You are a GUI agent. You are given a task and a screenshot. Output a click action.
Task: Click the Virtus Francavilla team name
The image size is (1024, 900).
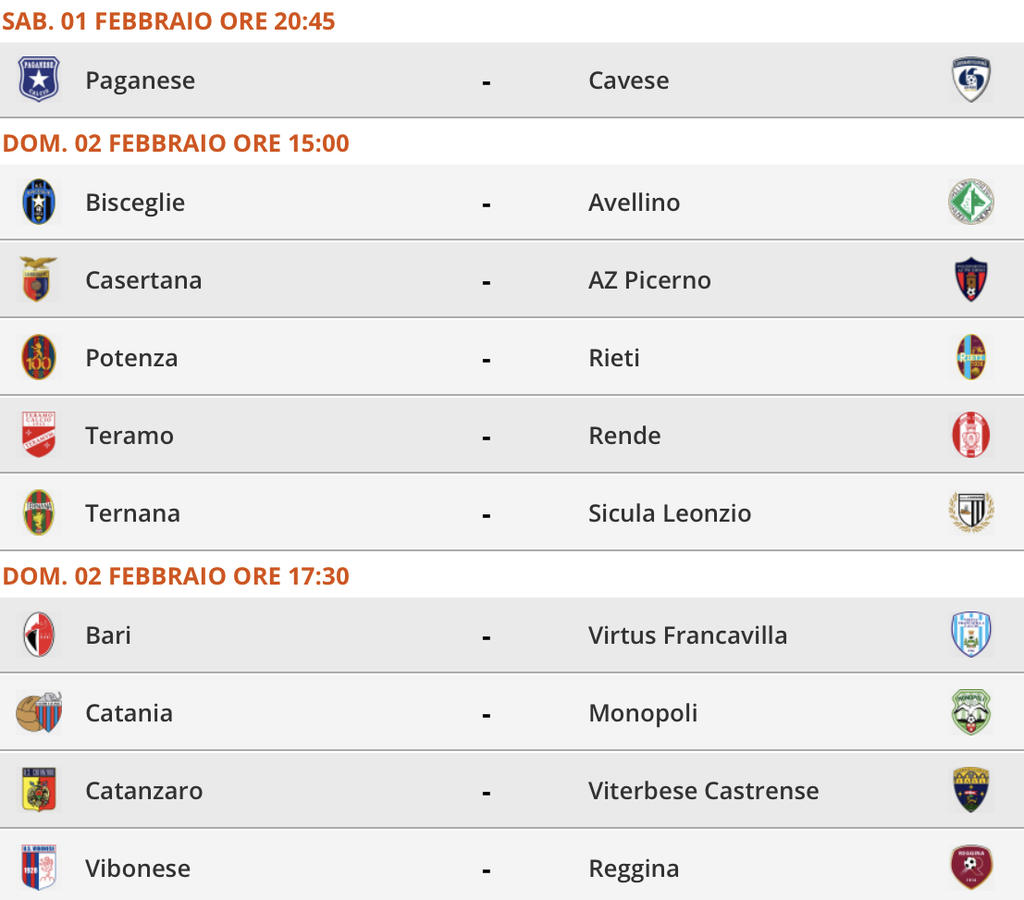coord(687,635)
